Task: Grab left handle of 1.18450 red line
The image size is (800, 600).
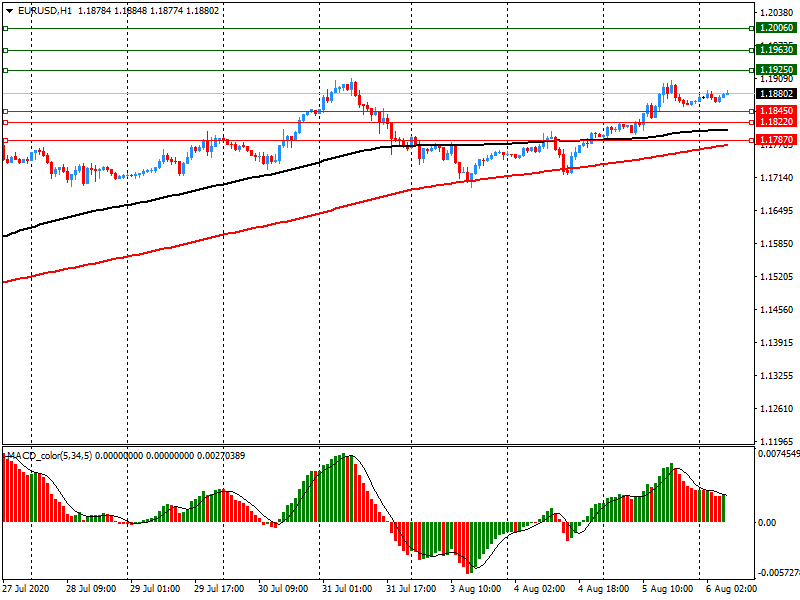Action: (x=6, y=111)
